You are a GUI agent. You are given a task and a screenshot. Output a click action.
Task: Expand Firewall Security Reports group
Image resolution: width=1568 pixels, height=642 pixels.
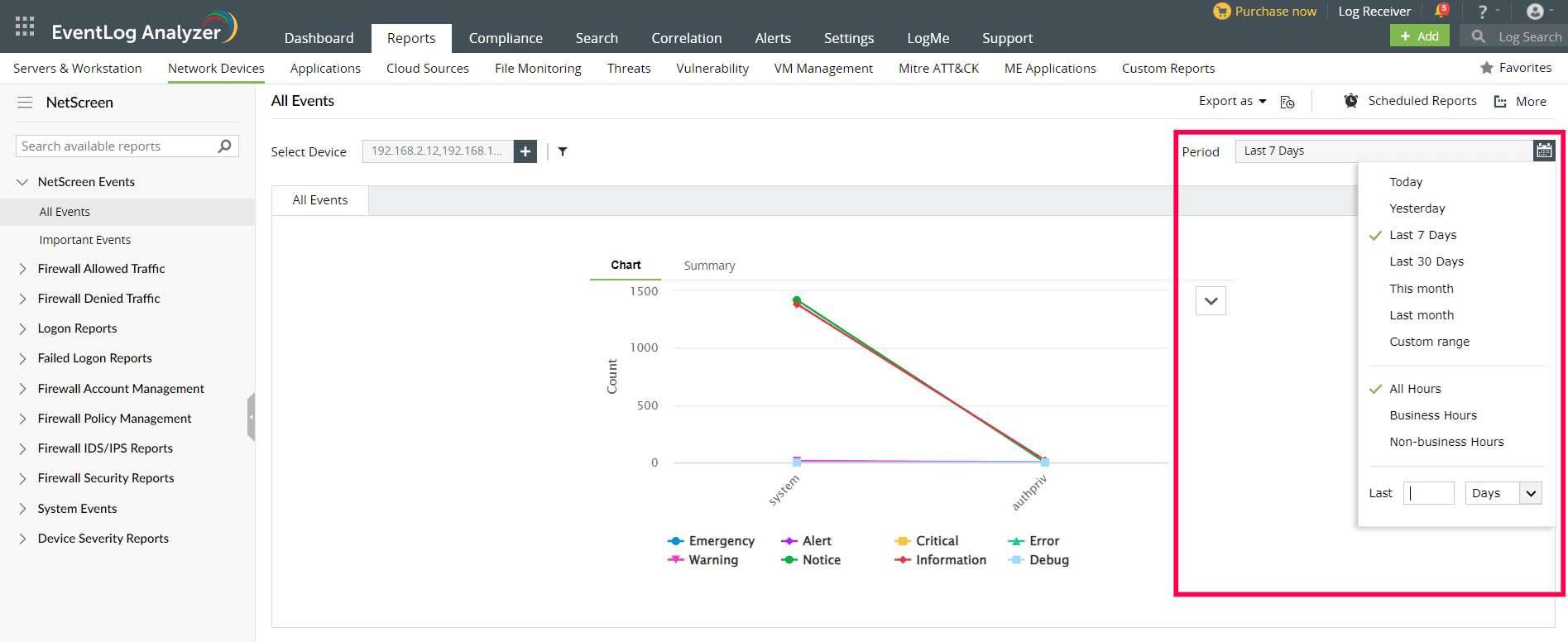click(x=22, y=478)
